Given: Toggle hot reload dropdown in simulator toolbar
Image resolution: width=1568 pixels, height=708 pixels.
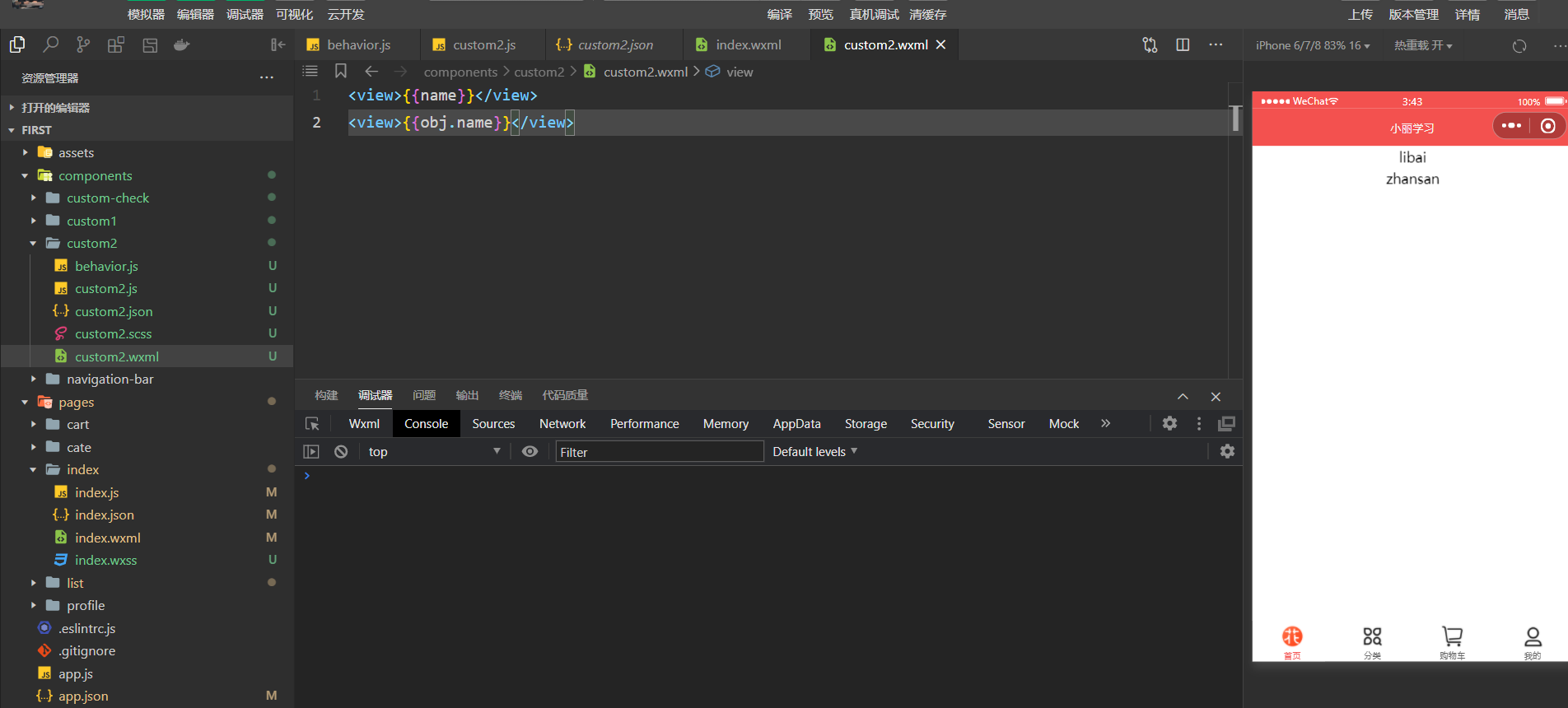Looking at the screenshot, I should (x=1423, y=45).
